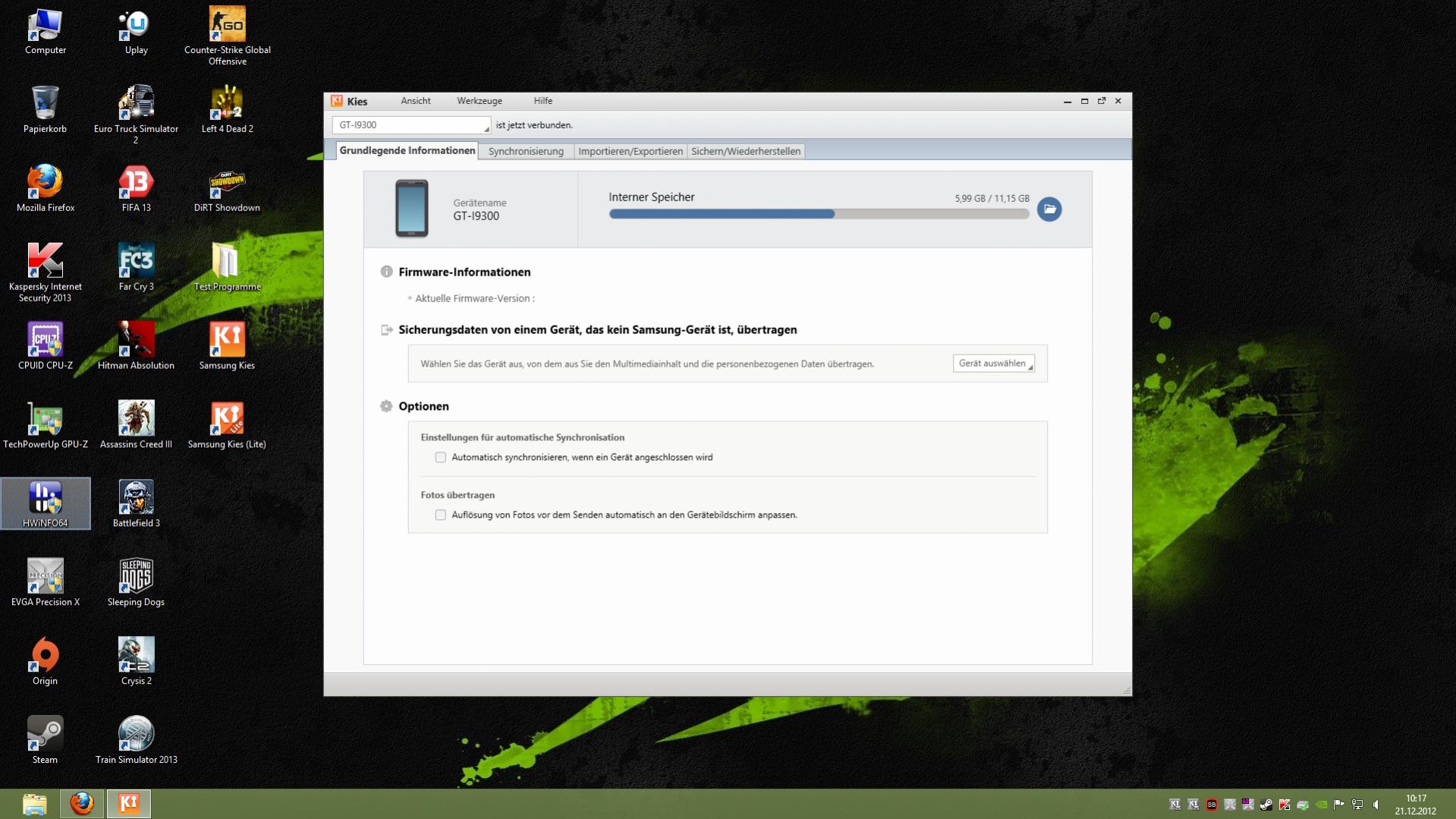Select the Kaspersky Internet Security 2013 icon
1456x819 pixels.
click(46, 273)
